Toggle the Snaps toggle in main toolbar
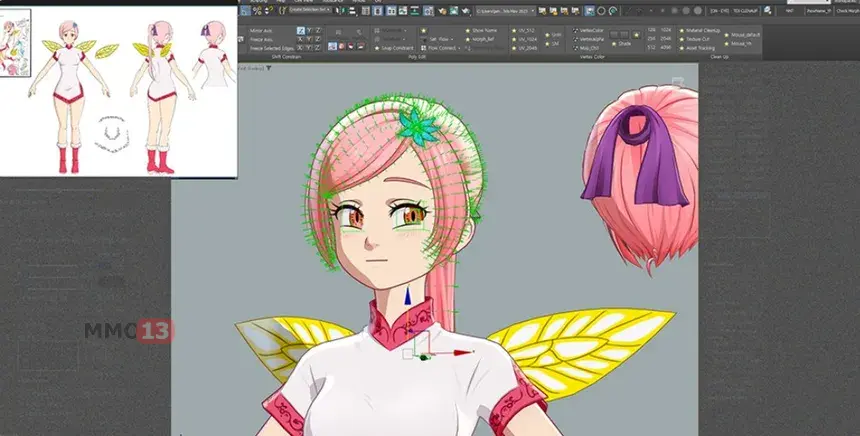Screen dimensions: 860x436 pos(246,10)
